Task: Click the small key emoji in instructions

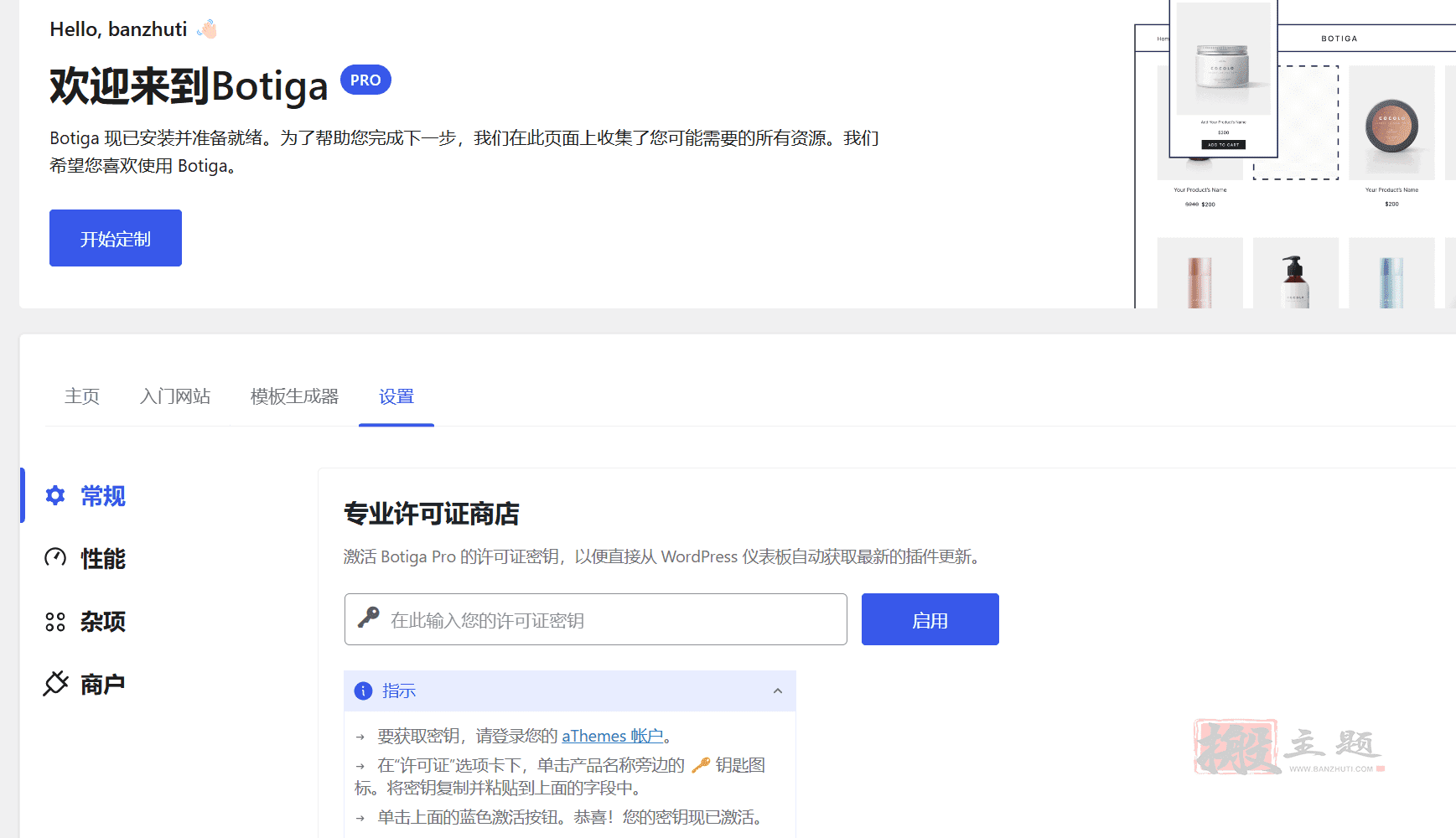Action: [x=701, y=765]
